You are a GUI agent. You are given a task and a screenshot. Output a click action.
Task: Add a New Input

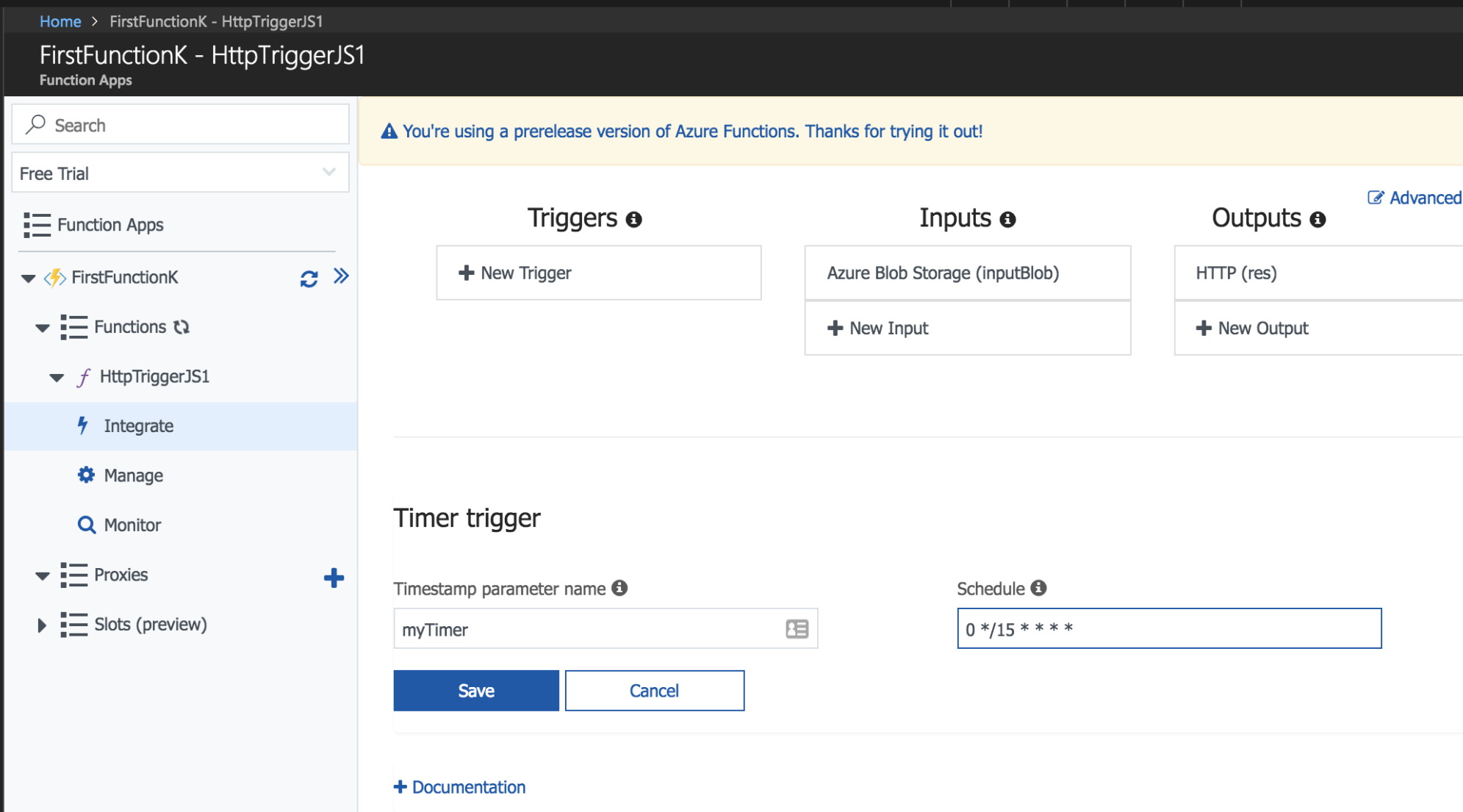(x=967, y=328)
